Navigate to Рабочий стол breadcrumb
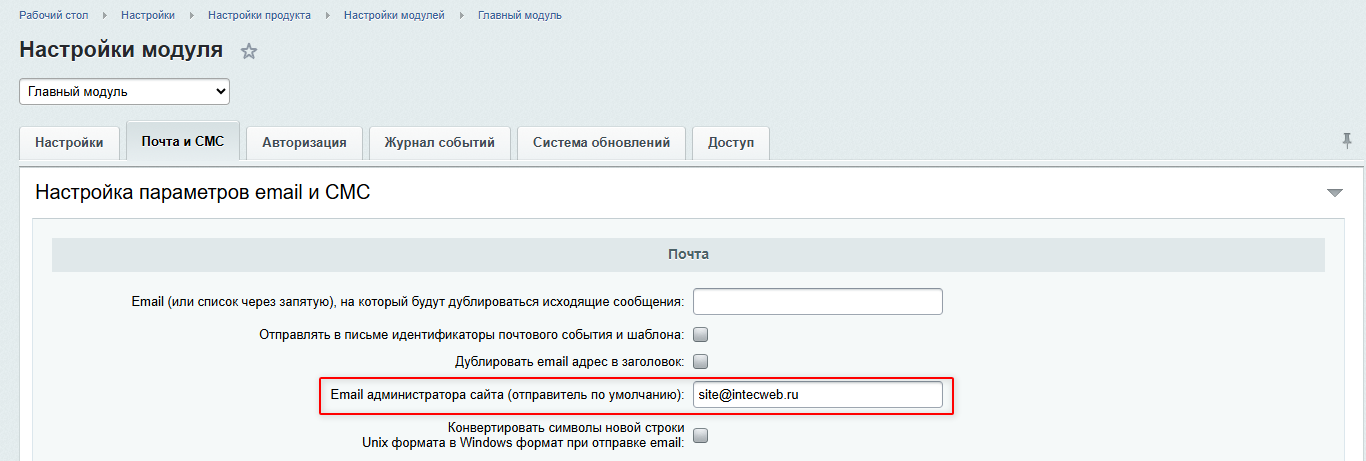Viewport: 1366px width, 461px height. [x=53, y=15]
